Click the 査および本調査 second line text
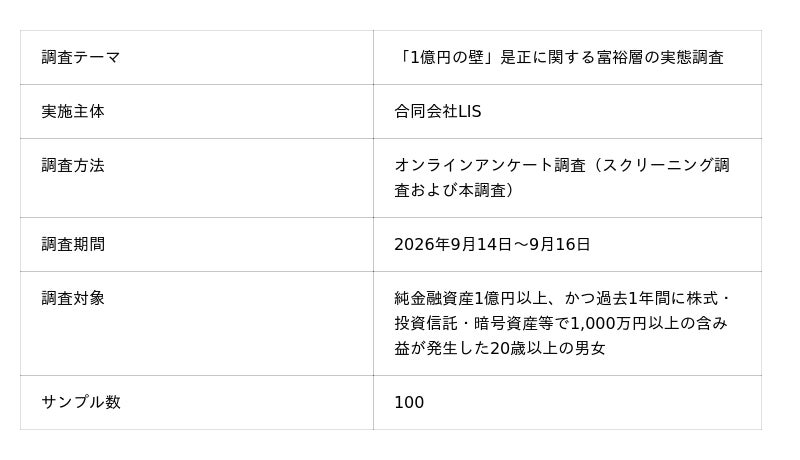 [454, 190]
